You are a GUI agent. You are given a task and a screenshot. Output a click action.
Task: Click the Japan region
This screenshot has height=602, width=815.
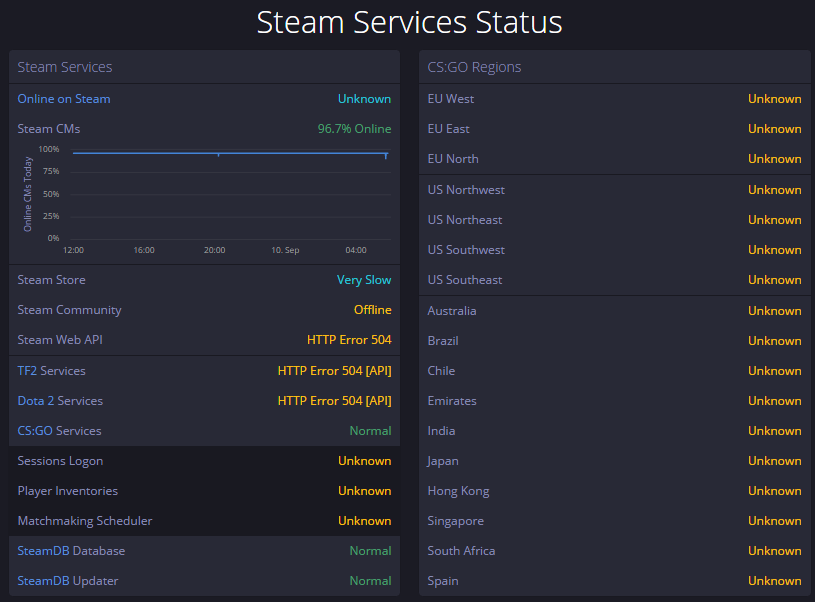point(443,461)
